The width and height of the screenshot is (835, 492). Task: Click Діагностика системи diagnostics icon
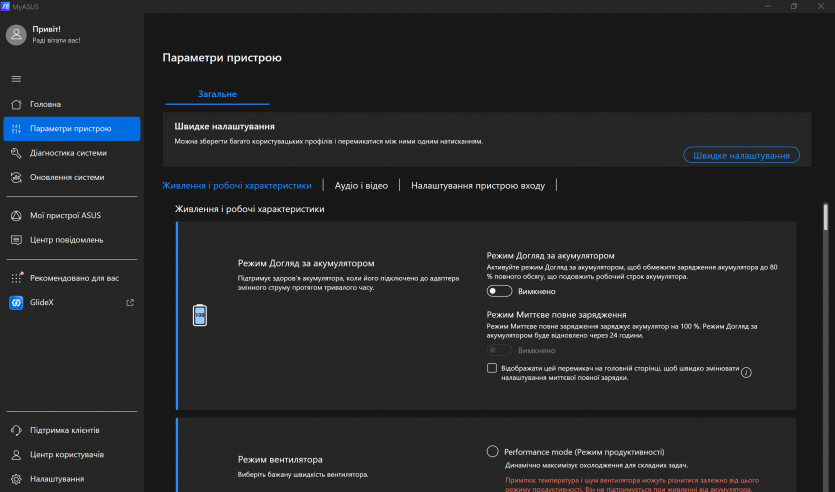[16, 153]
